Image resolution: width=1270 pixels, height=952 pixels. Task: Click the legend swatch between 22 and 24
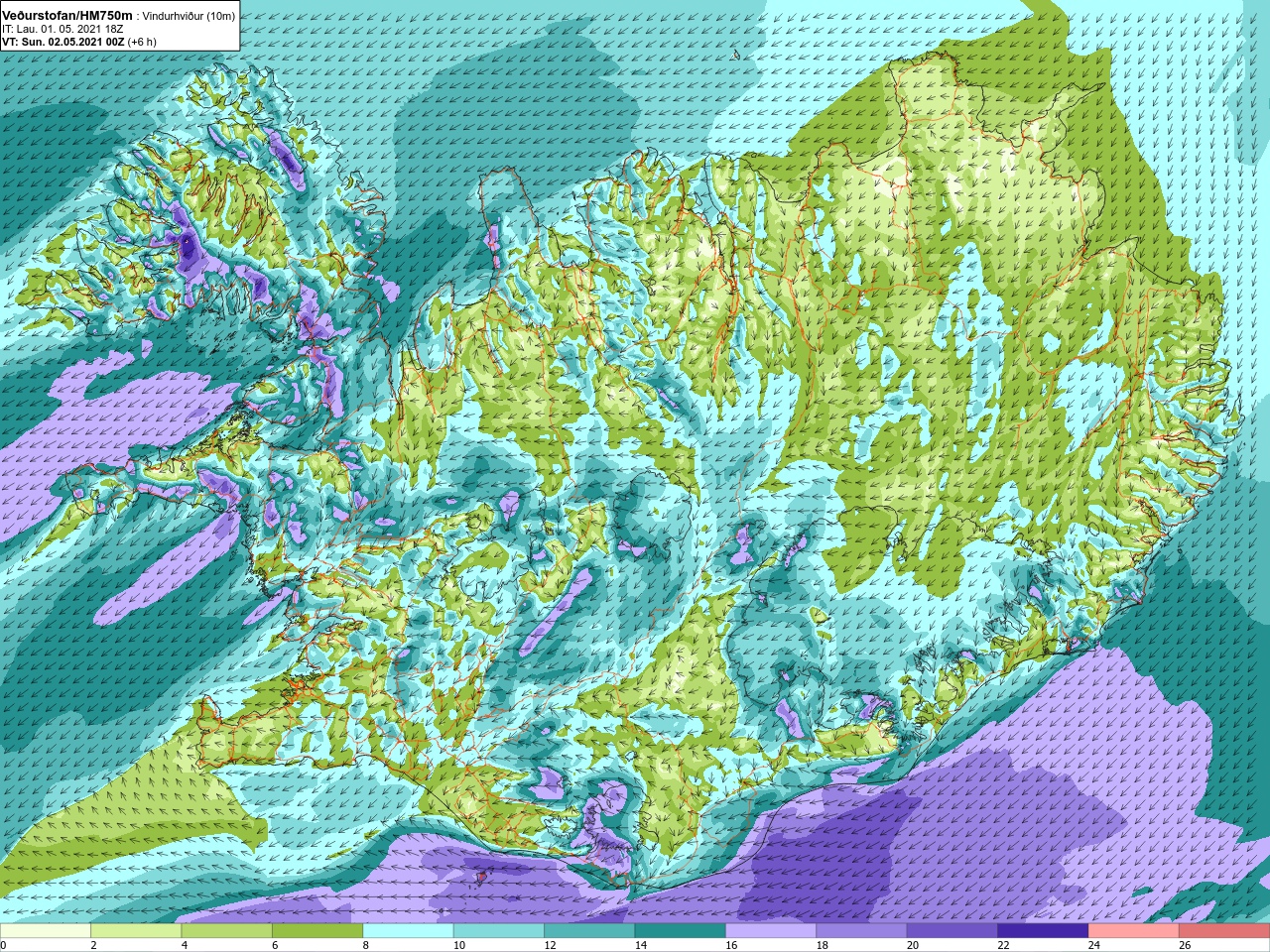click(x=1043, y=931)
